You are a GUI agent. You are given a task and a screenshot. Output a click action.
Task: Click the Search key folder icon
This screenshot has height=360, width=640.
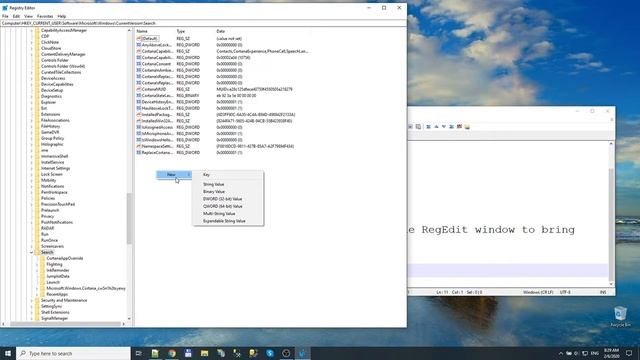[37, 252]
